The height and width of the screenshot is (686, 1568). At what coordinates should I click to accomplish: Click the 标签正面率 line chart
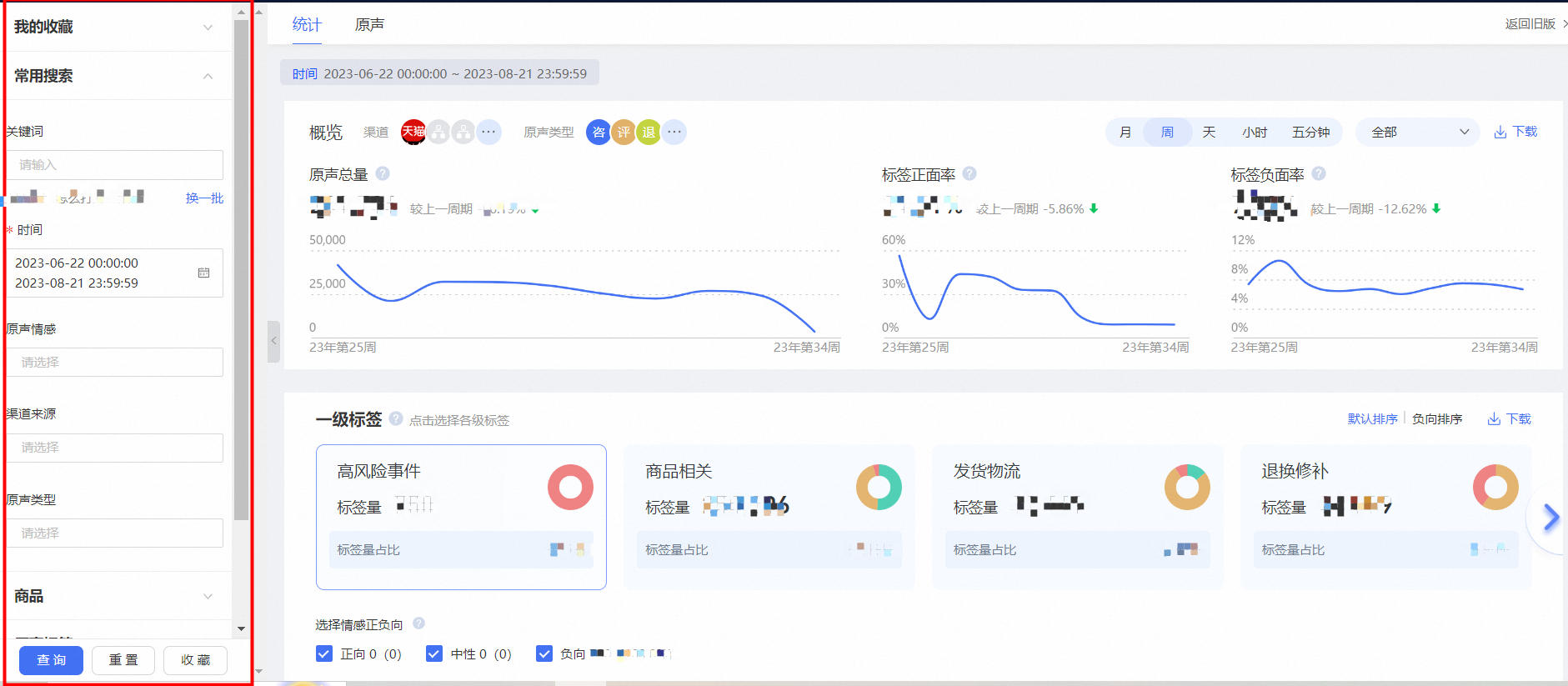pyautogui.click(x=1035, y=293)
